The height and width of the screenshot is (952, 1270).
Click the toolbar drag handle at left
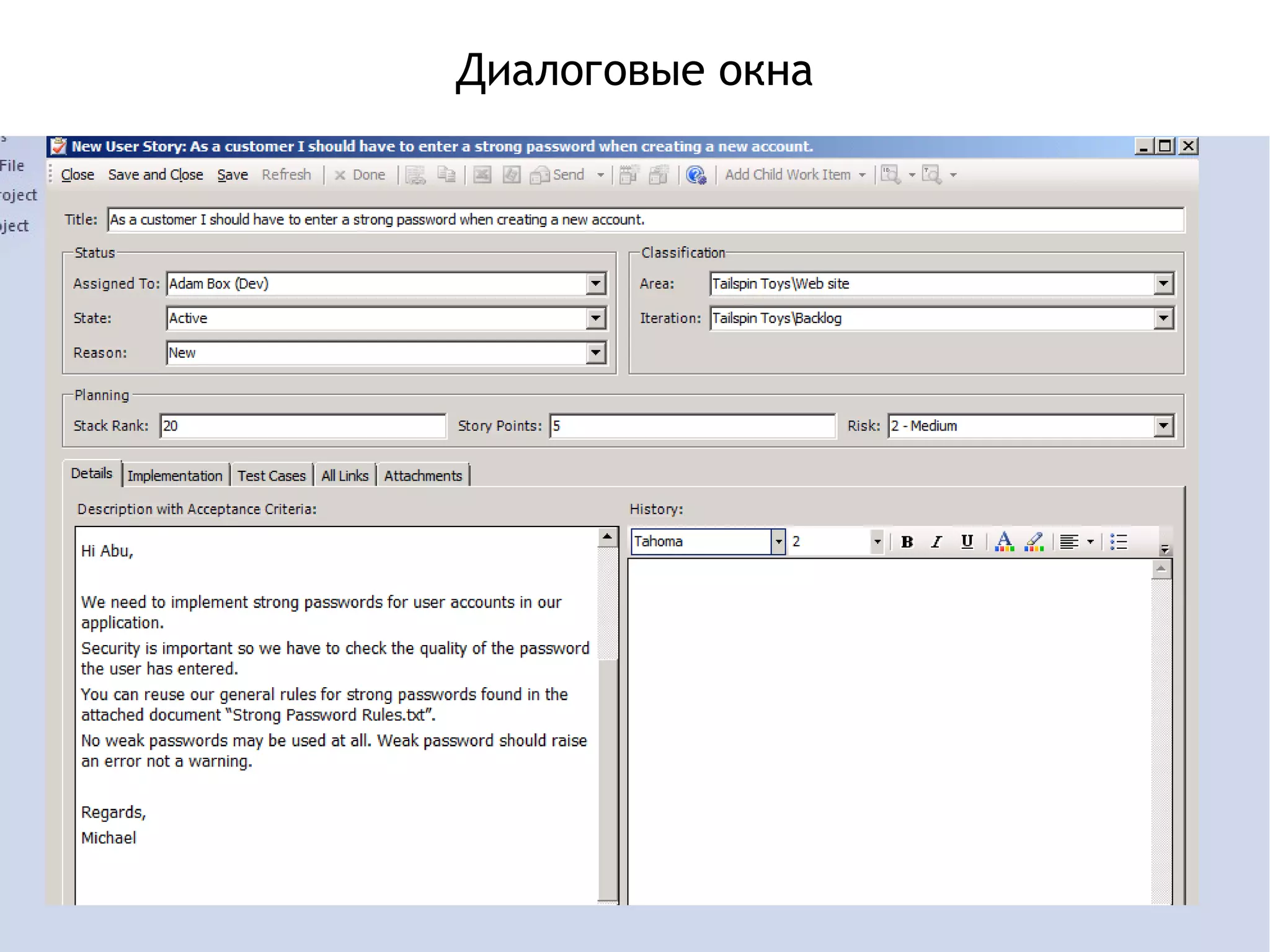[x=51, y=175]
